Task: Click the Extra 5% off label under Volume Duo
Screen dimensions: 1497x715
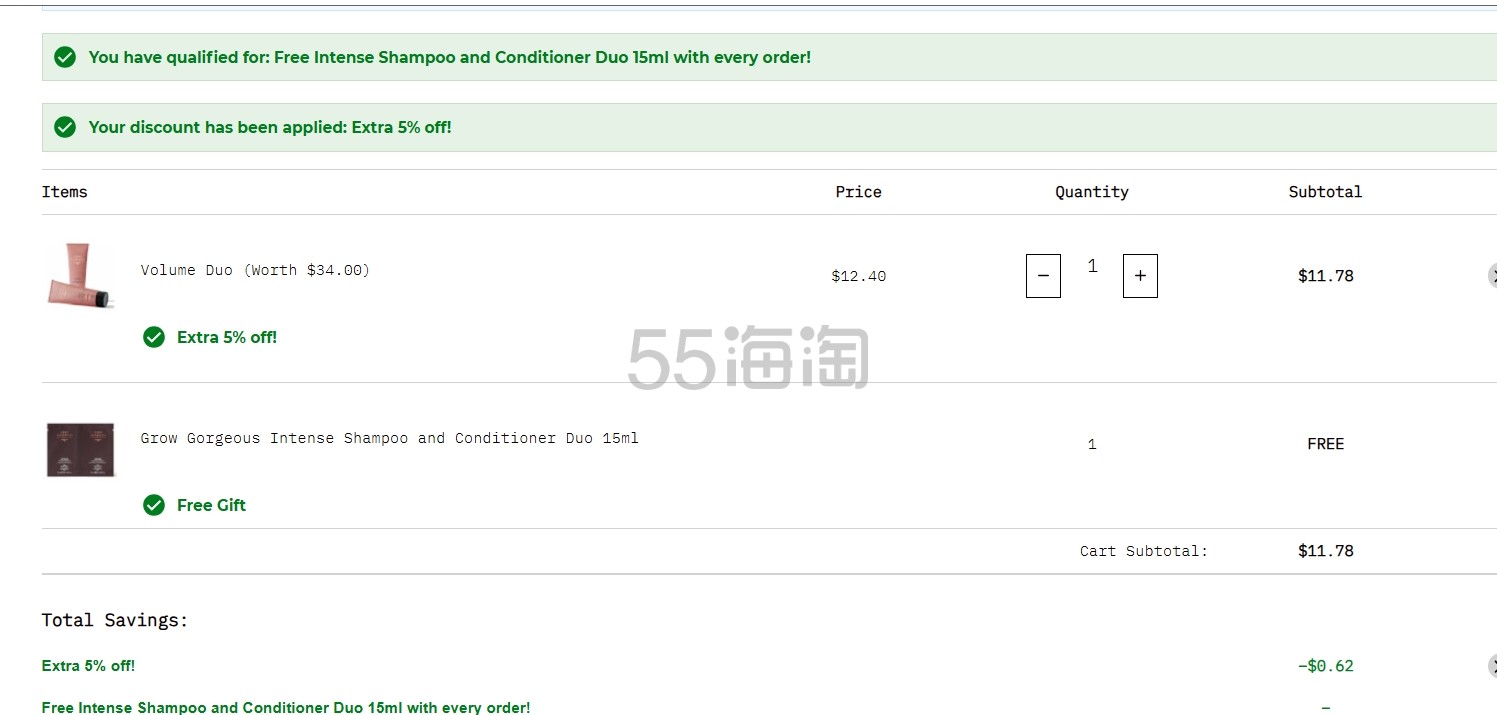Action: point(227,338)
